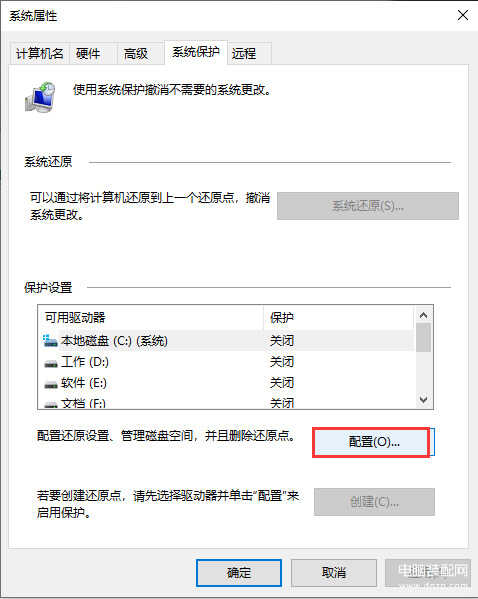Select the Local Disk (C:) drive icon
This screenshot has height=599, width=478.
(x=50, y=340)
